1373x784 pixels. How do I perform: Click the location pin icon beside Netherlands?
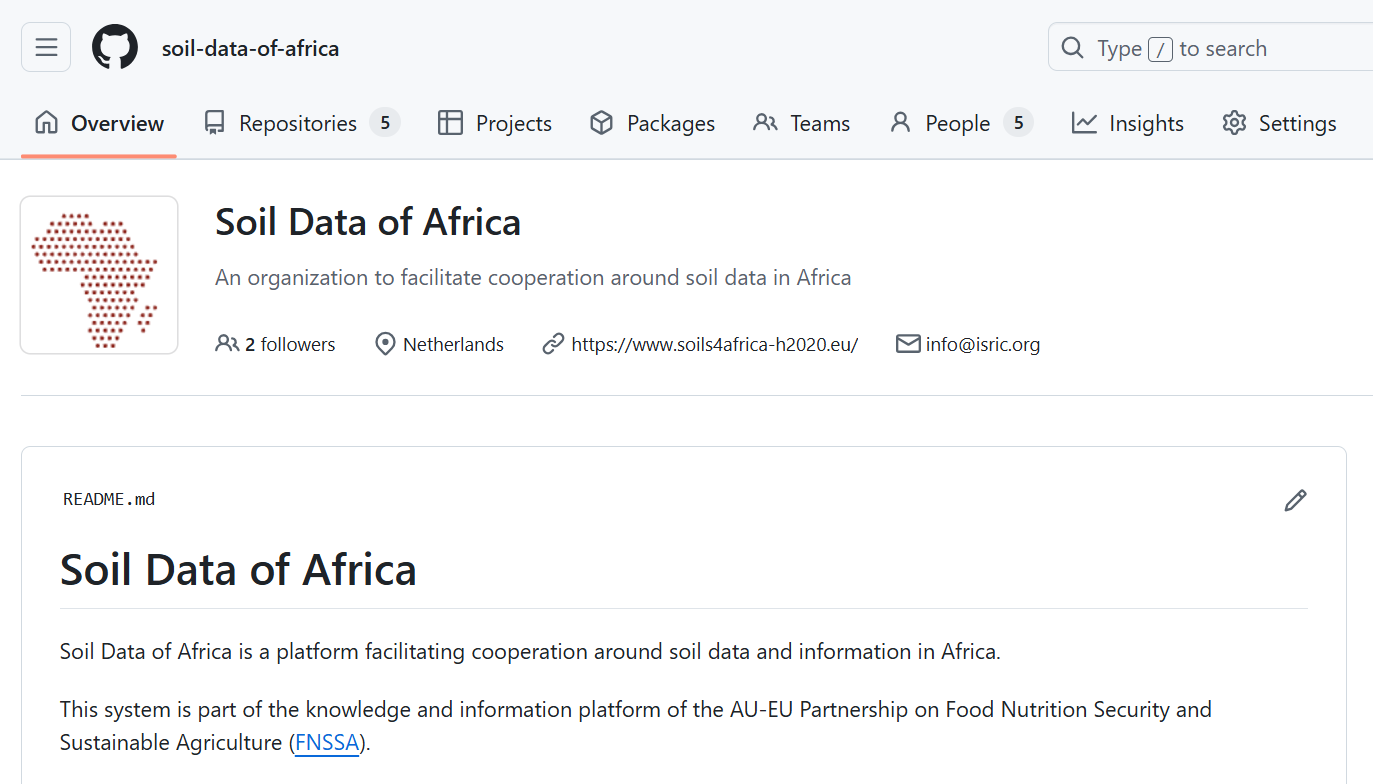coord(385,344)
